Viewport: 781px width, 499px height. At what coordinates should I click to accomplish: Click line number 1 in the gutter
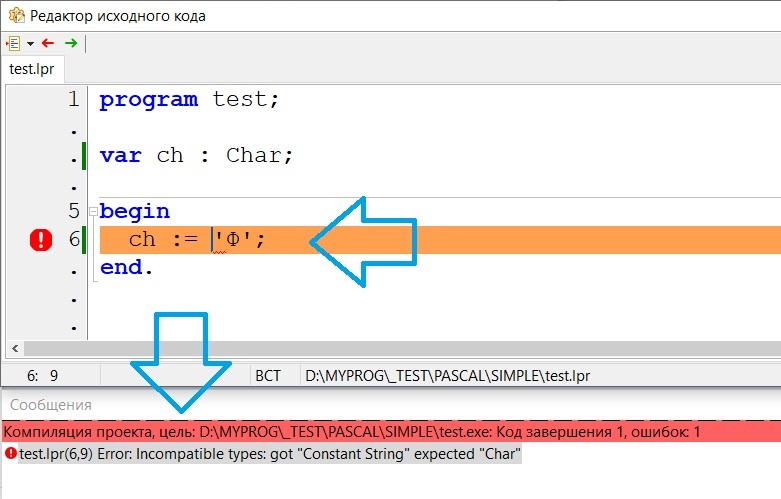click(74, 99)
